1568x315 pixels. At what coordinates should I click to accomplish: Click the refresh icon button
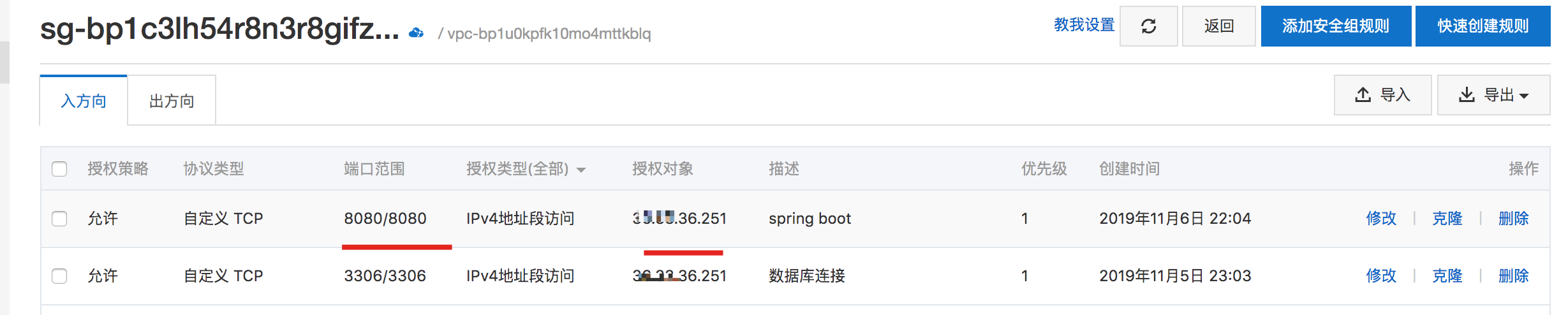[x=1148, y=26]
